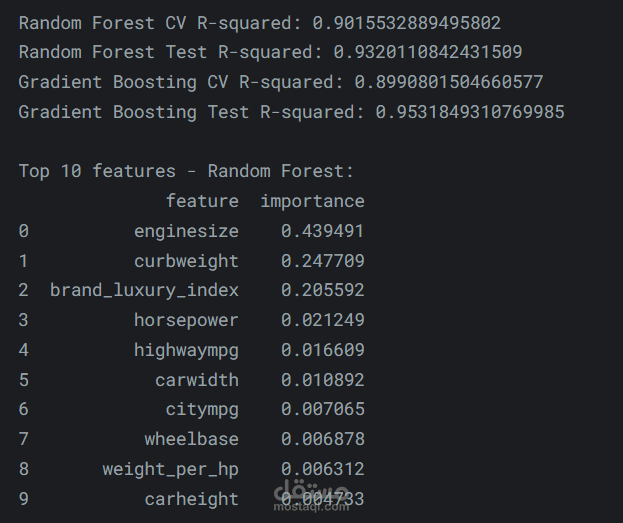
Task: Click the horsepower feature name
Action: click(186, 320)
